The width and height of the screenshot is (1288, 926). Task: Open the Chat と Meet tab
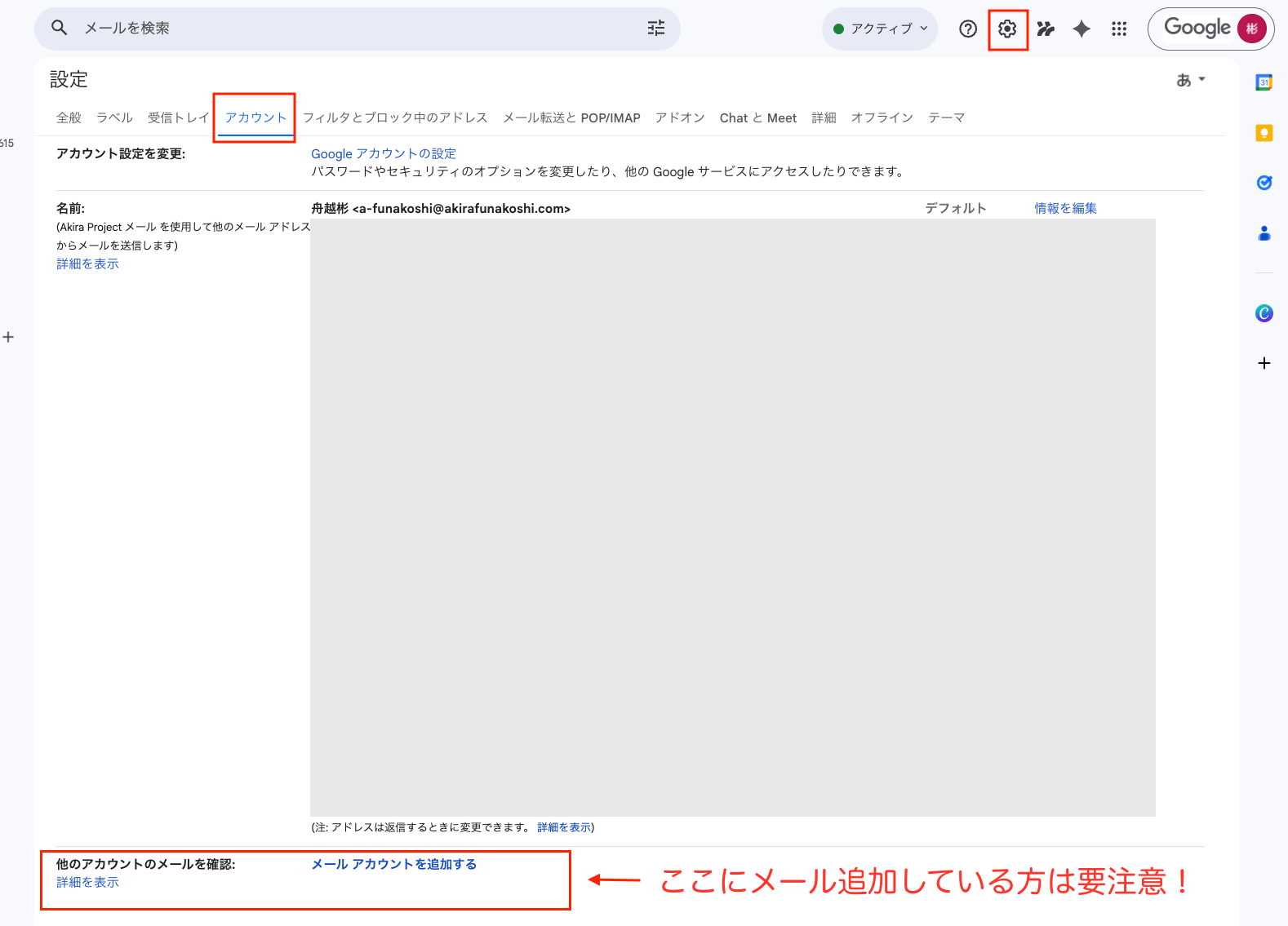[x=758, y=117]
